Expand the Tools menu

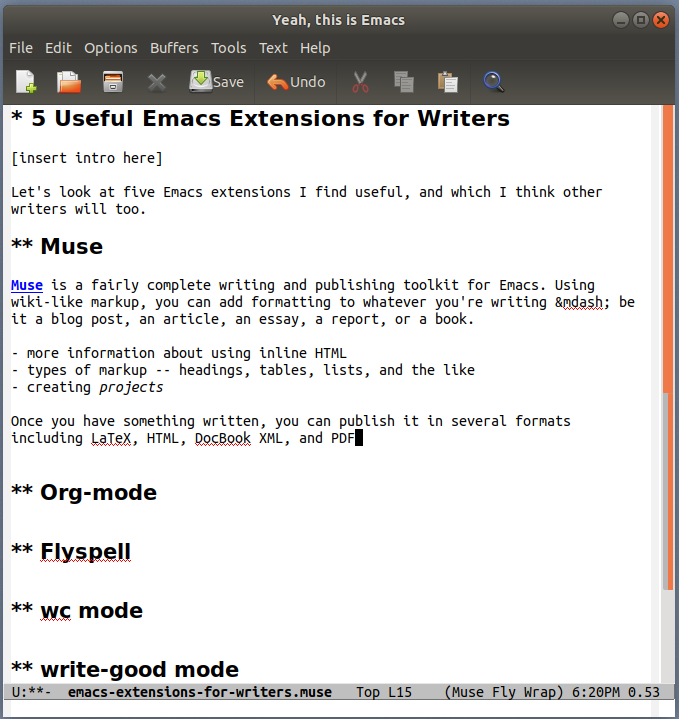pos(228,48)
